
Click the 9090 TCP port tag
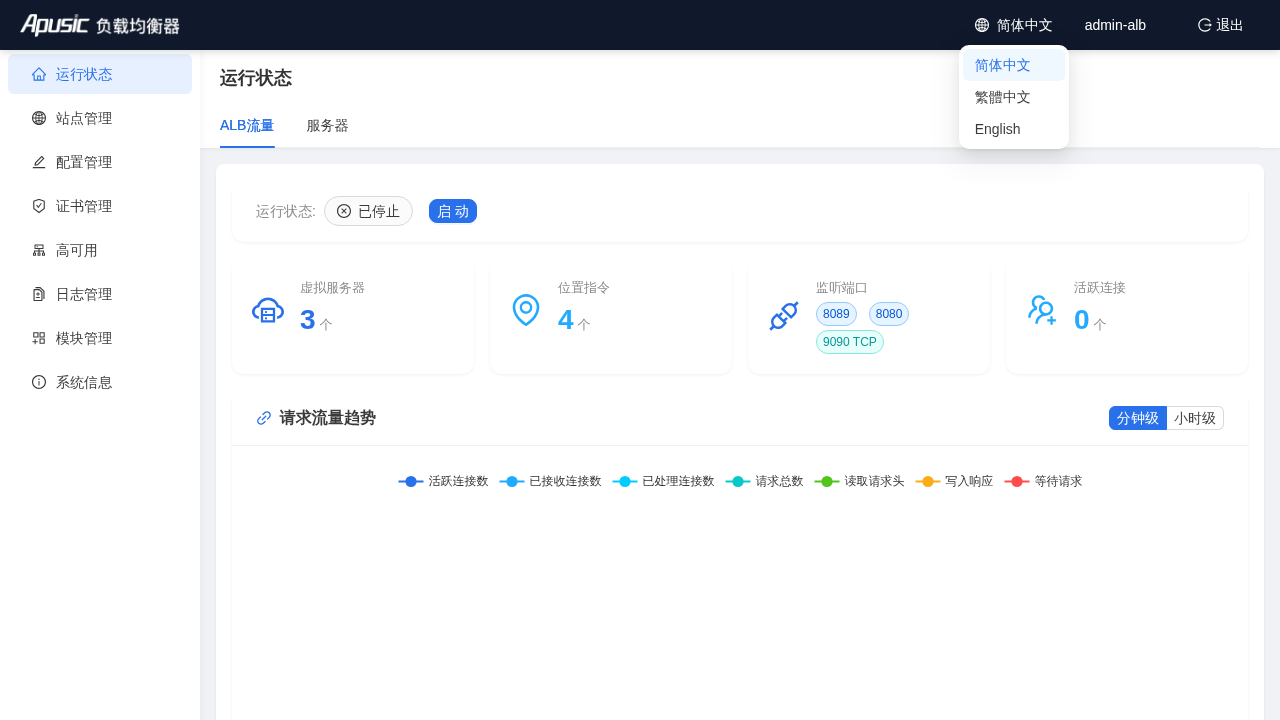point(850,342)
